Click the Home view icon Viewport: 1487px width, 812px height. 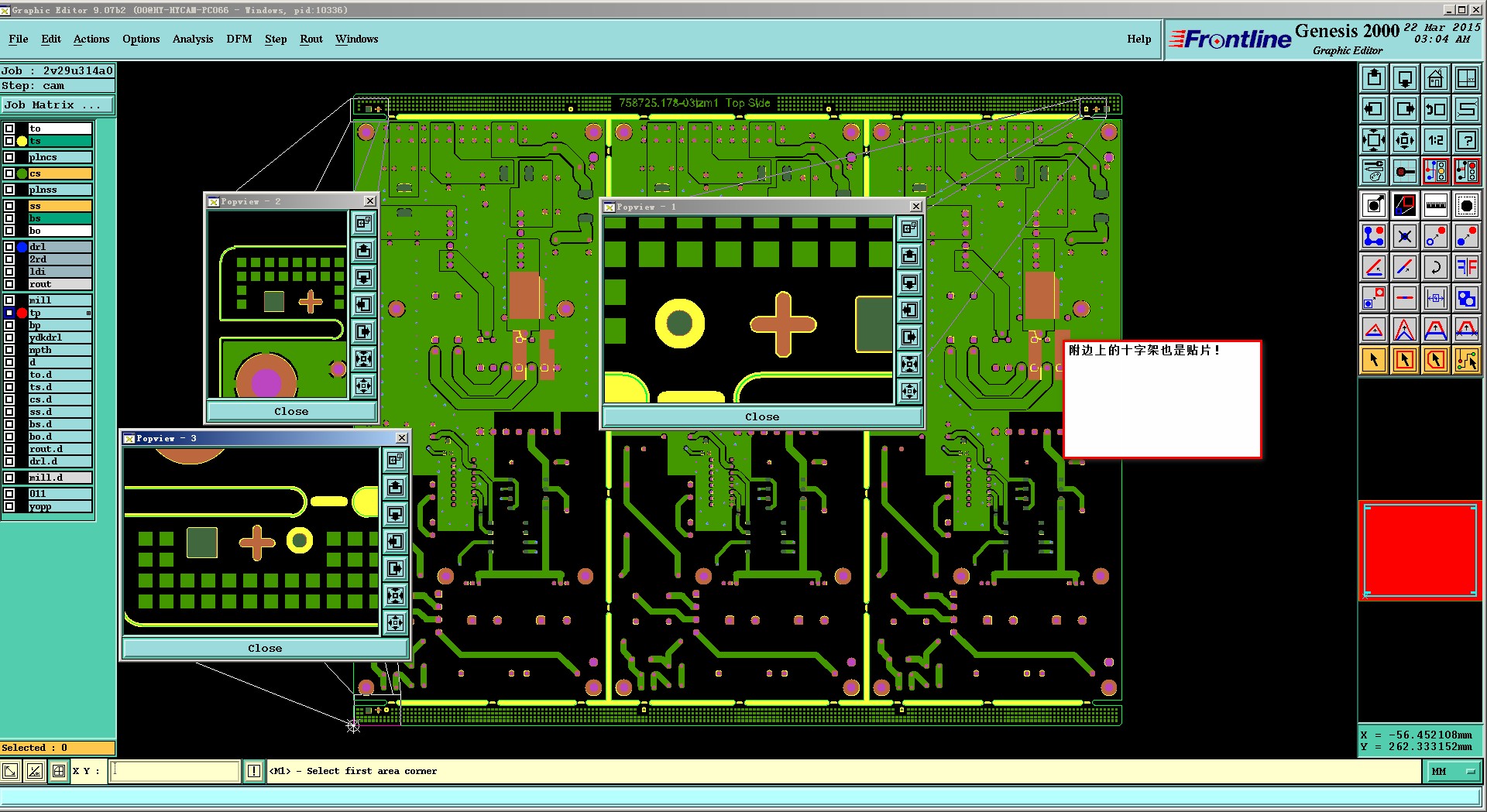tap(1435, 78)
